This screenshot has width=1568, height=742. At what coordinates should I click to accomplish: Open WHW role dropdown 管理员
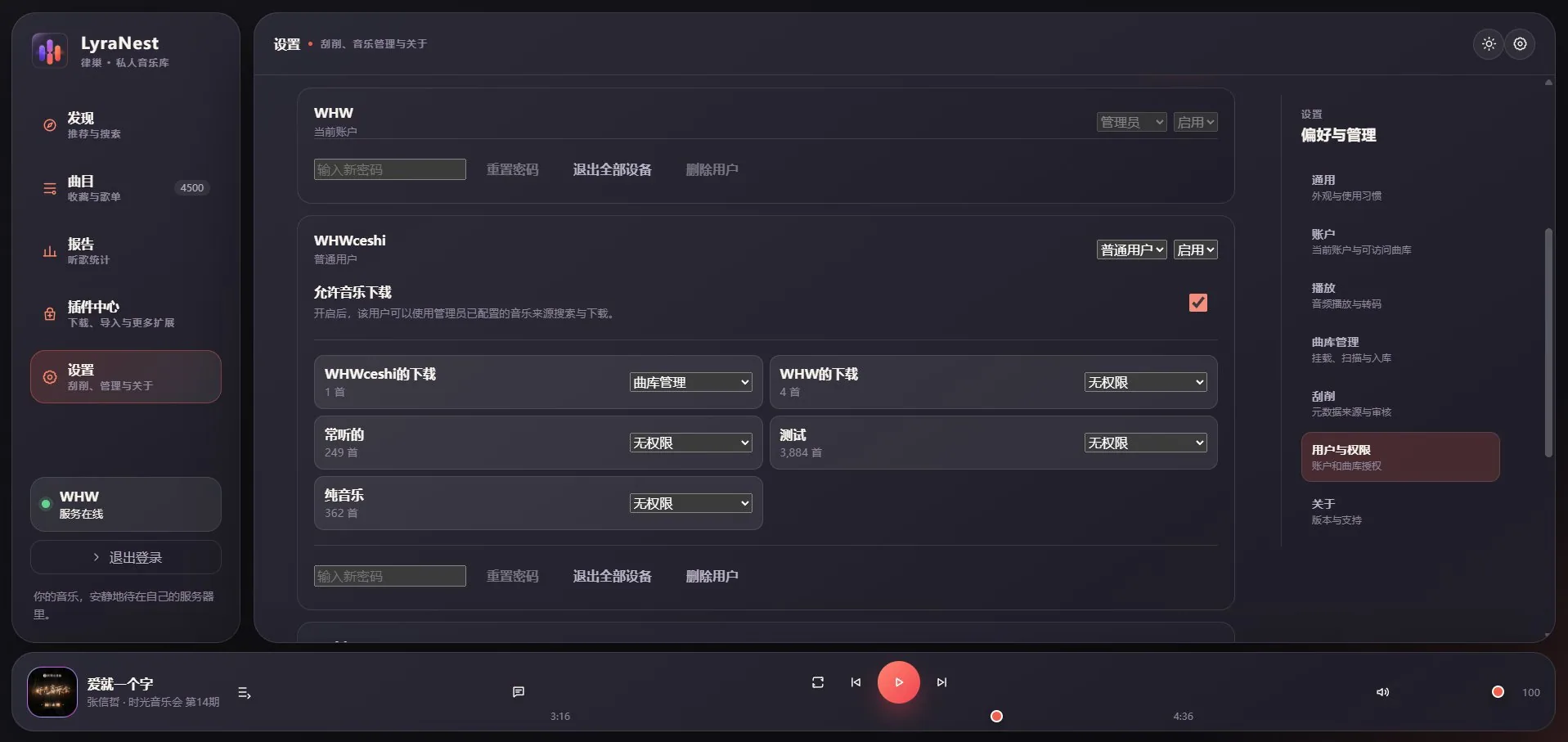1131,122
